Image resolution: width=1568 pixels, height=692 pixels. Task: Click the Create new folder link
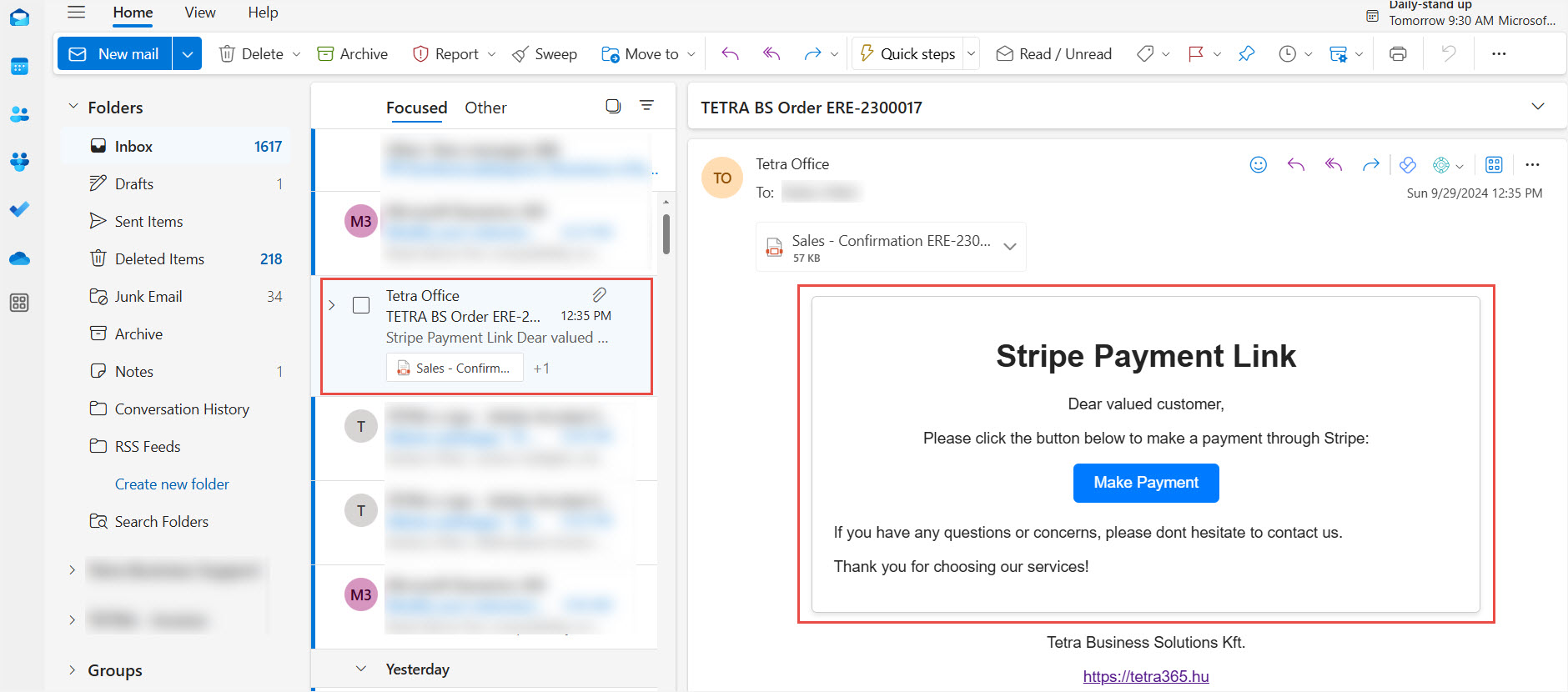pyautogui.click(x=172, y=484)
